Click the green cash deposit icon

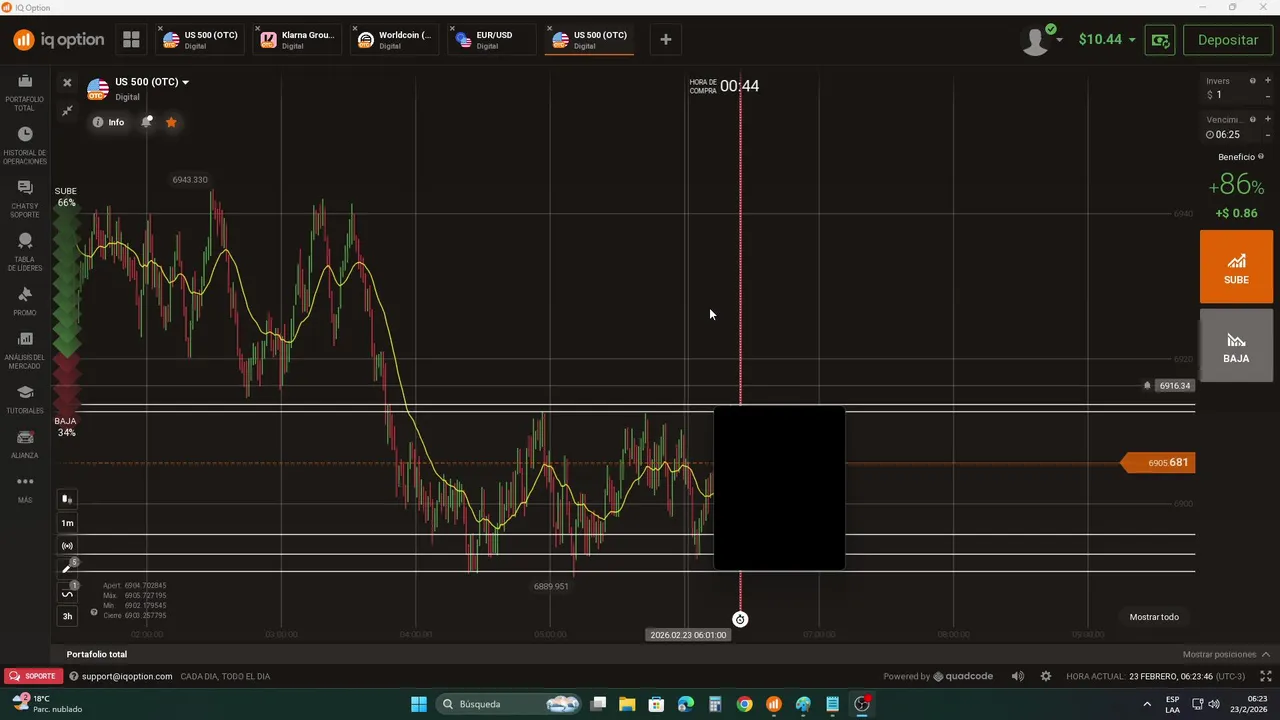[x=1160, y=40]
